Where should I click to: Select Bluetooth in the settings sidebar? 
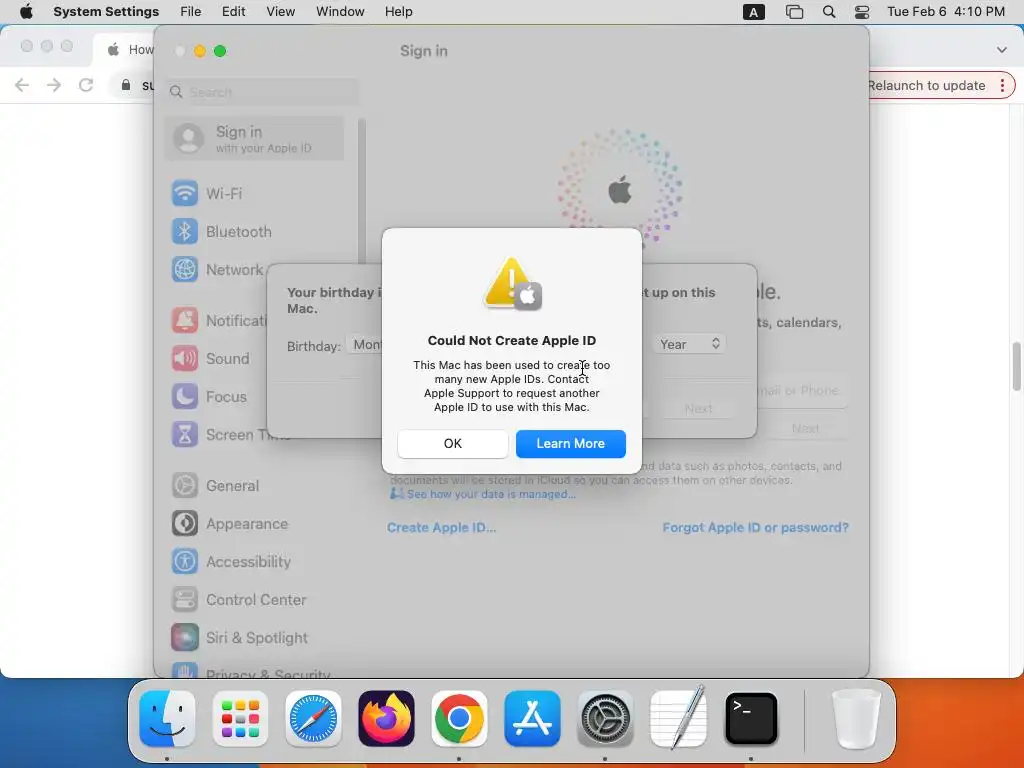pyautogui.click(x=255, y=231)
